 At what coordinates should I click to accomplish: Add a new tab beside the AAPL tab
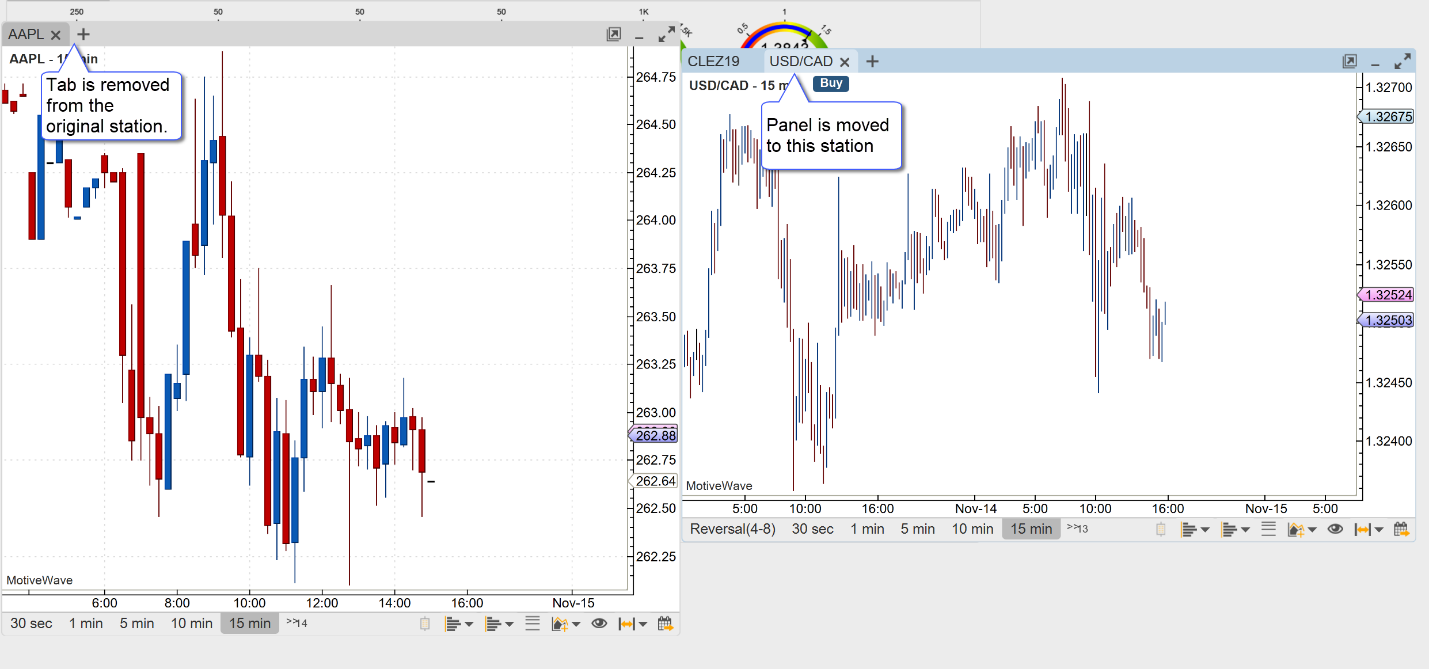[x=83, y=34]
